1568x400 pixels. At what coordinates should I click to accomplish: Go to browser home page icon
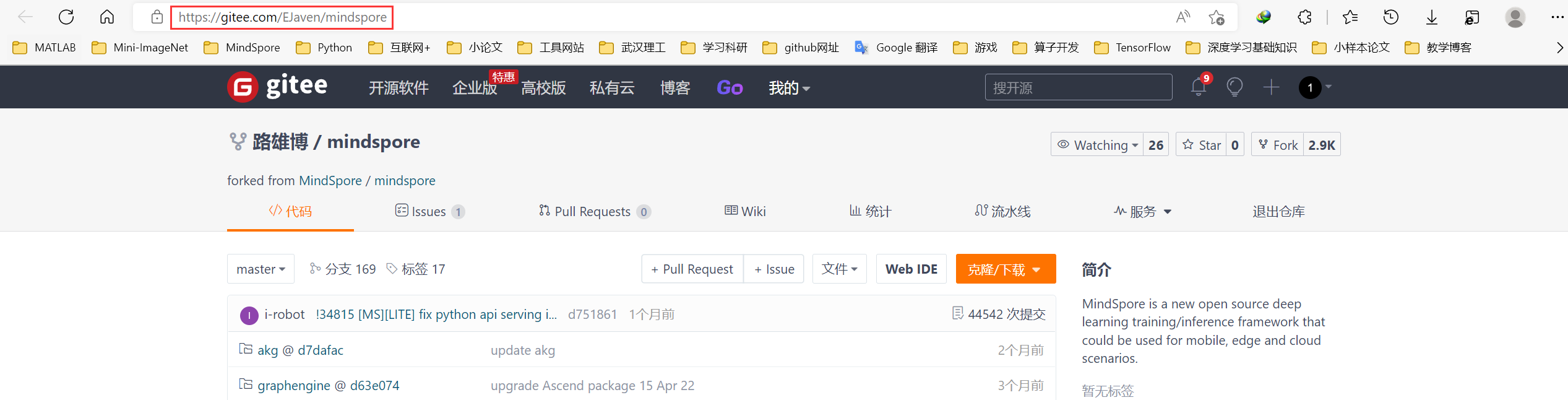107,17
